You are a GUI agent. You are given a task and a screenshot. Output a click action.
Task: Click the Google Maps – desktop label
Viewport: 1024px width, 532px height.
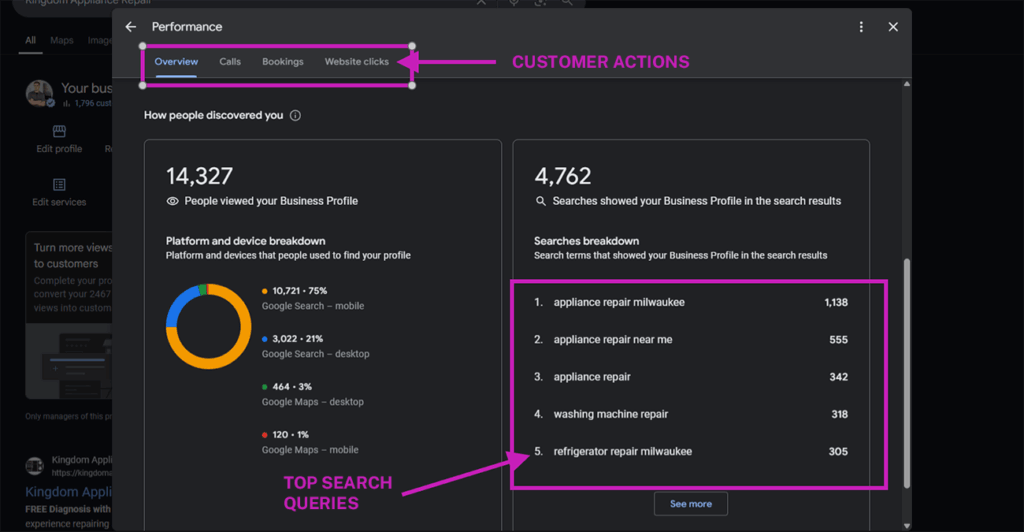(313, 401)
